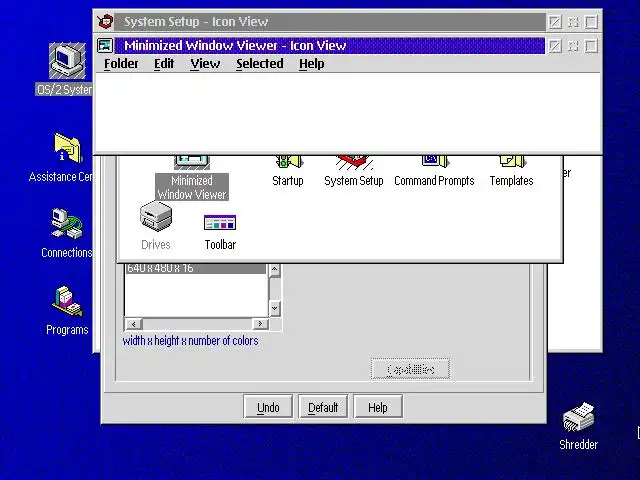The image size is (640, 480).
Task: Click the Undo button
Action: (x=268, y=407)
